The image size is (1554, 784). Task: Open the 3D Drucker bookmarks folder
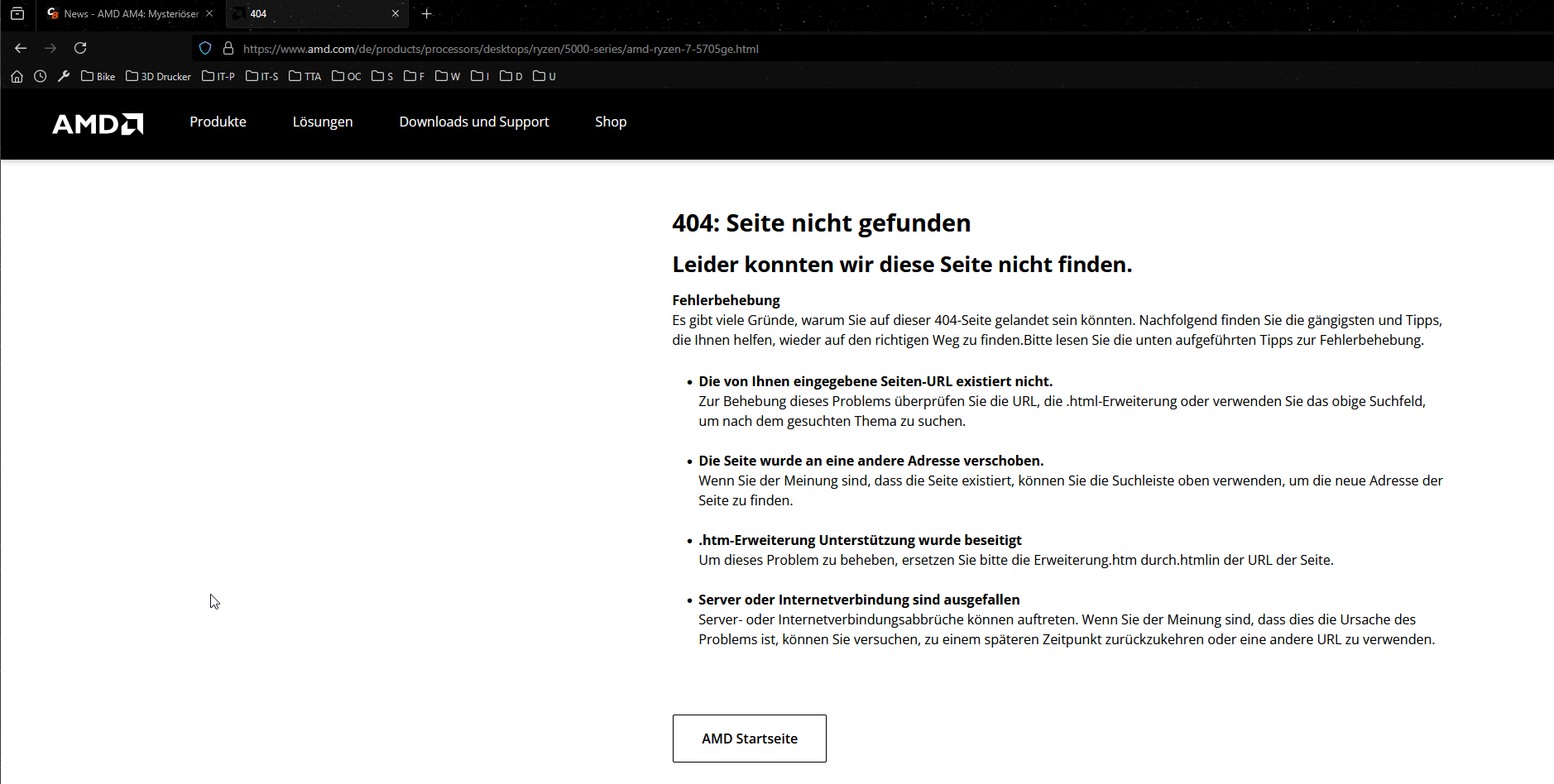pyautogui.click(x=158, y=76)
